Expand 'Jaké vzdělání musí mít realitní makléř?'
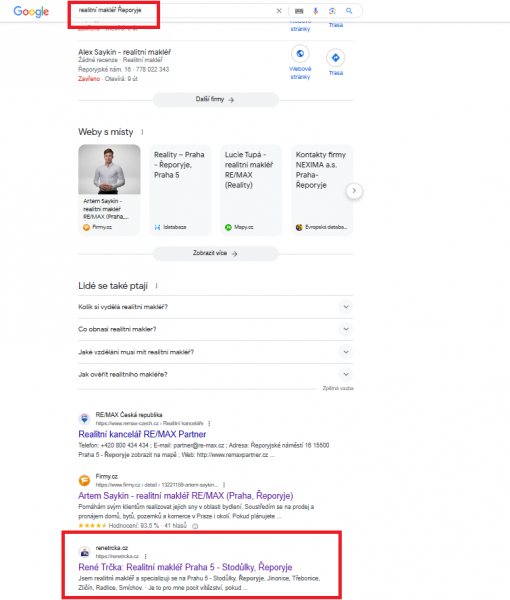510x600 pixels. [x=216, y=352]
